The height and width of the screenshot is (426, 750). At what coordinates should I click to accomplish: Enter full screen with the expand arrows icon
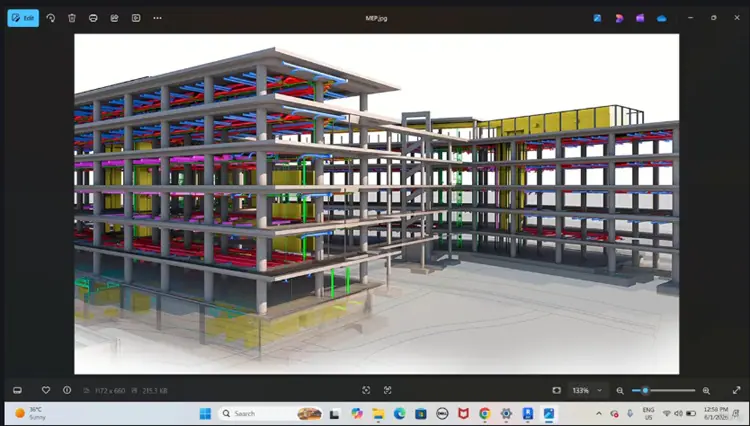tap(737, 390)
